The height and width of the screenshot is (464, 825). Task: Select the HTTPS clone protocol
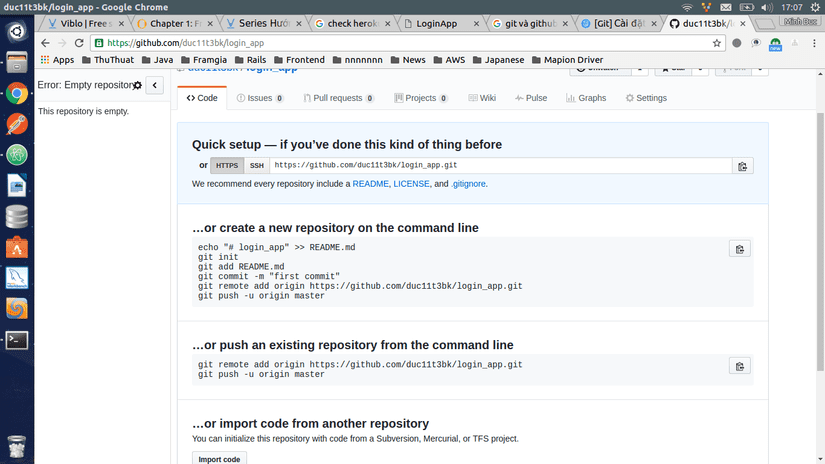[227, 166]
